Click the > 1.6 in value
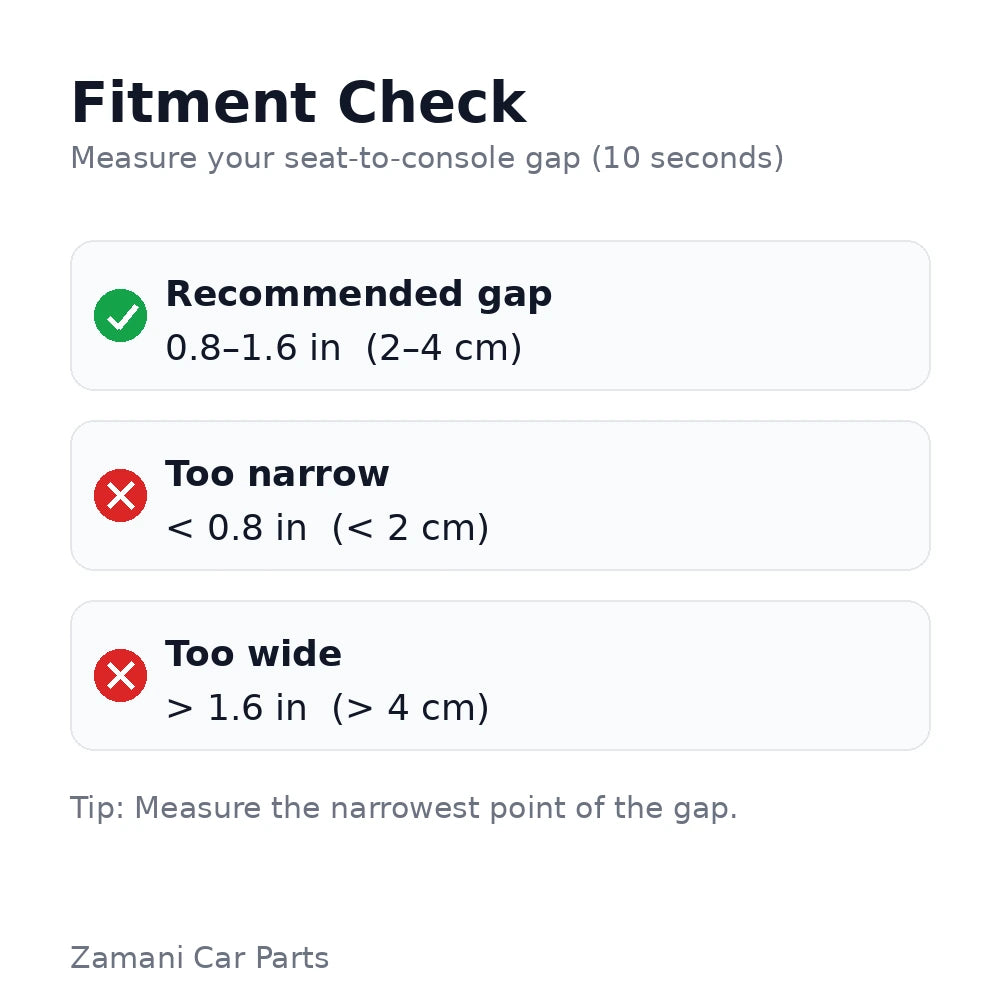Screen dimensions: 1000x1000 coord(236,708)
